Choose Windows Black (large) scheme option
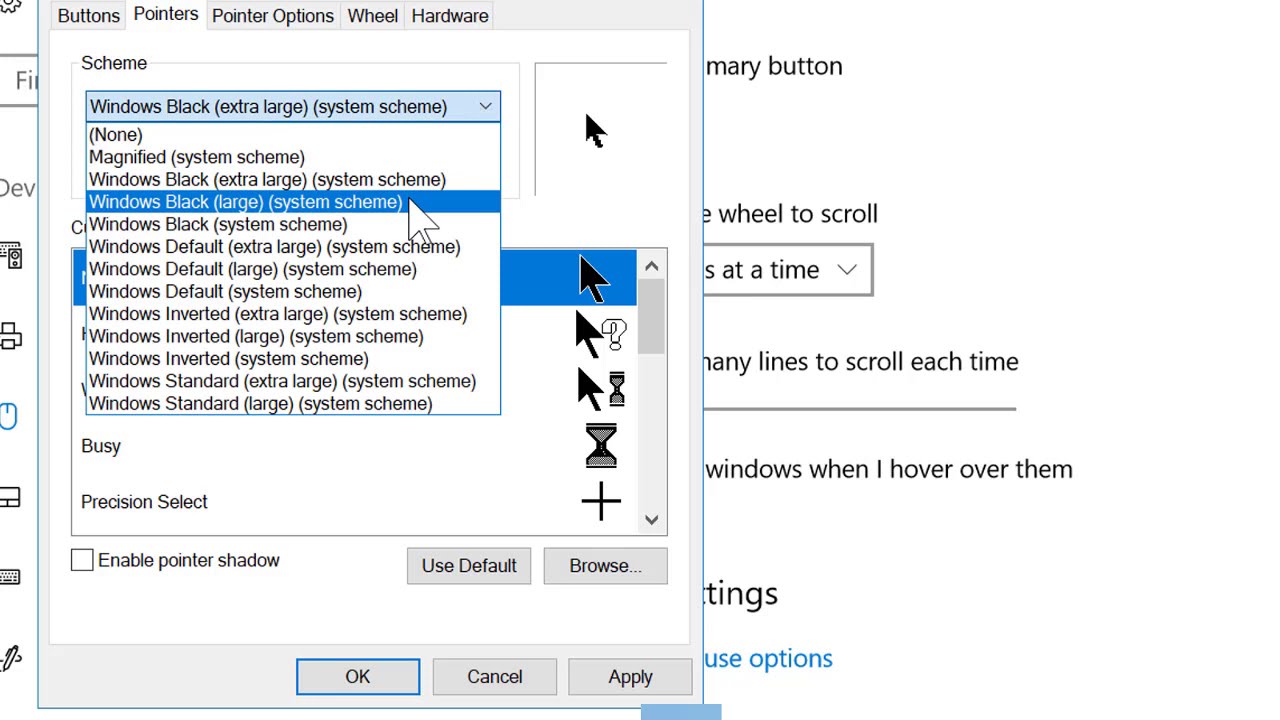The height and width of the screenshot is (720, 1280). [293, 202]
